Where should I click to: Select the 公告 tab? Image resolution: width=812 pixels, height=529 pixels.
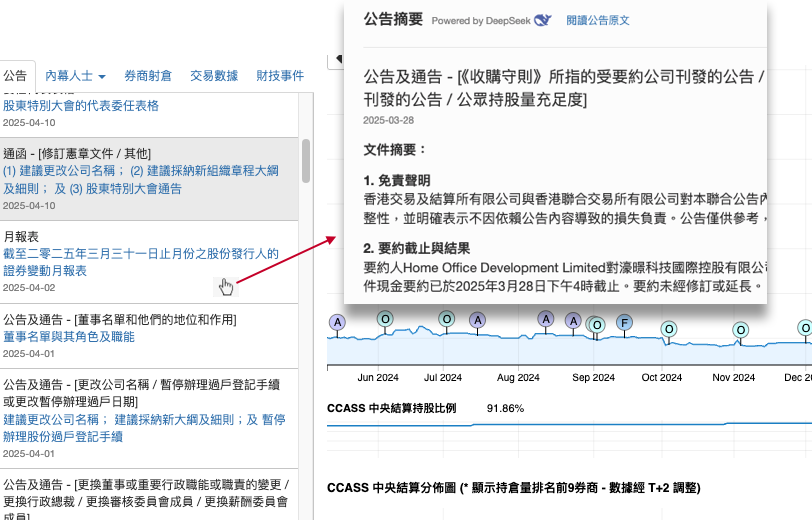click(x=15, y=76)
